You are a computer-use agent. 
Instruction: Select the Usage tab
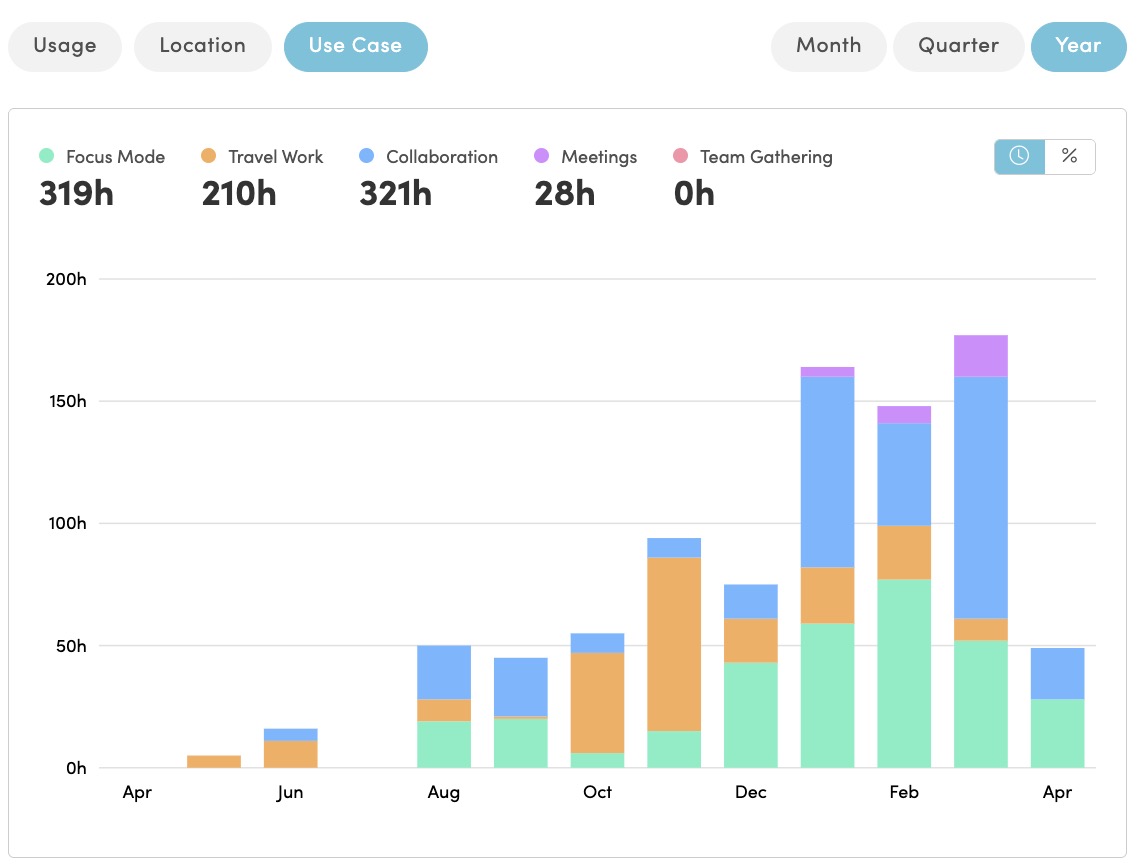pos(64,46)
